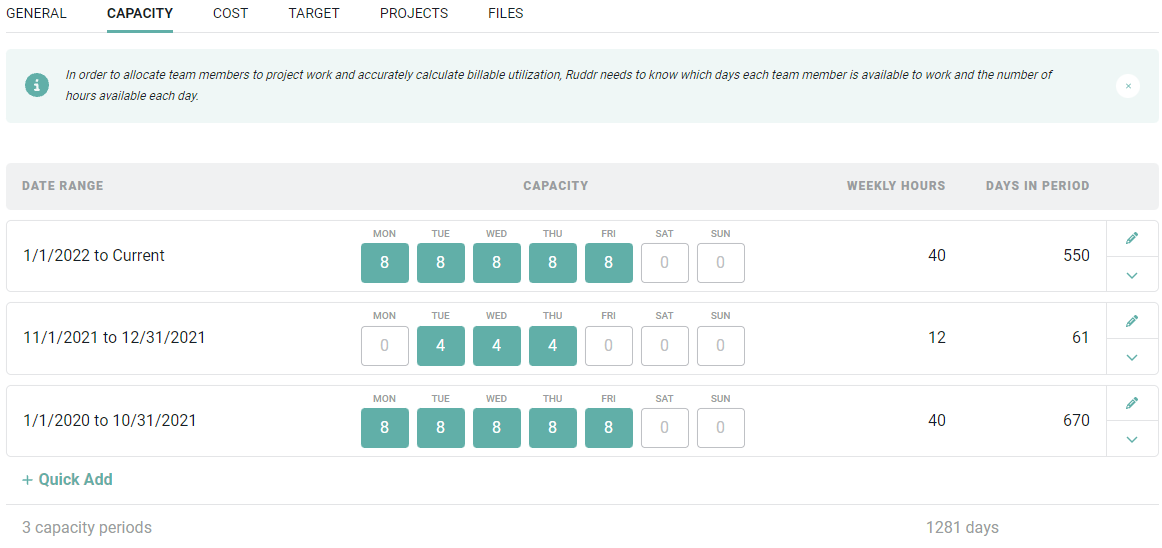
Task: Click the '1/1/2022 to Current' date range
Action: (94, 256)
